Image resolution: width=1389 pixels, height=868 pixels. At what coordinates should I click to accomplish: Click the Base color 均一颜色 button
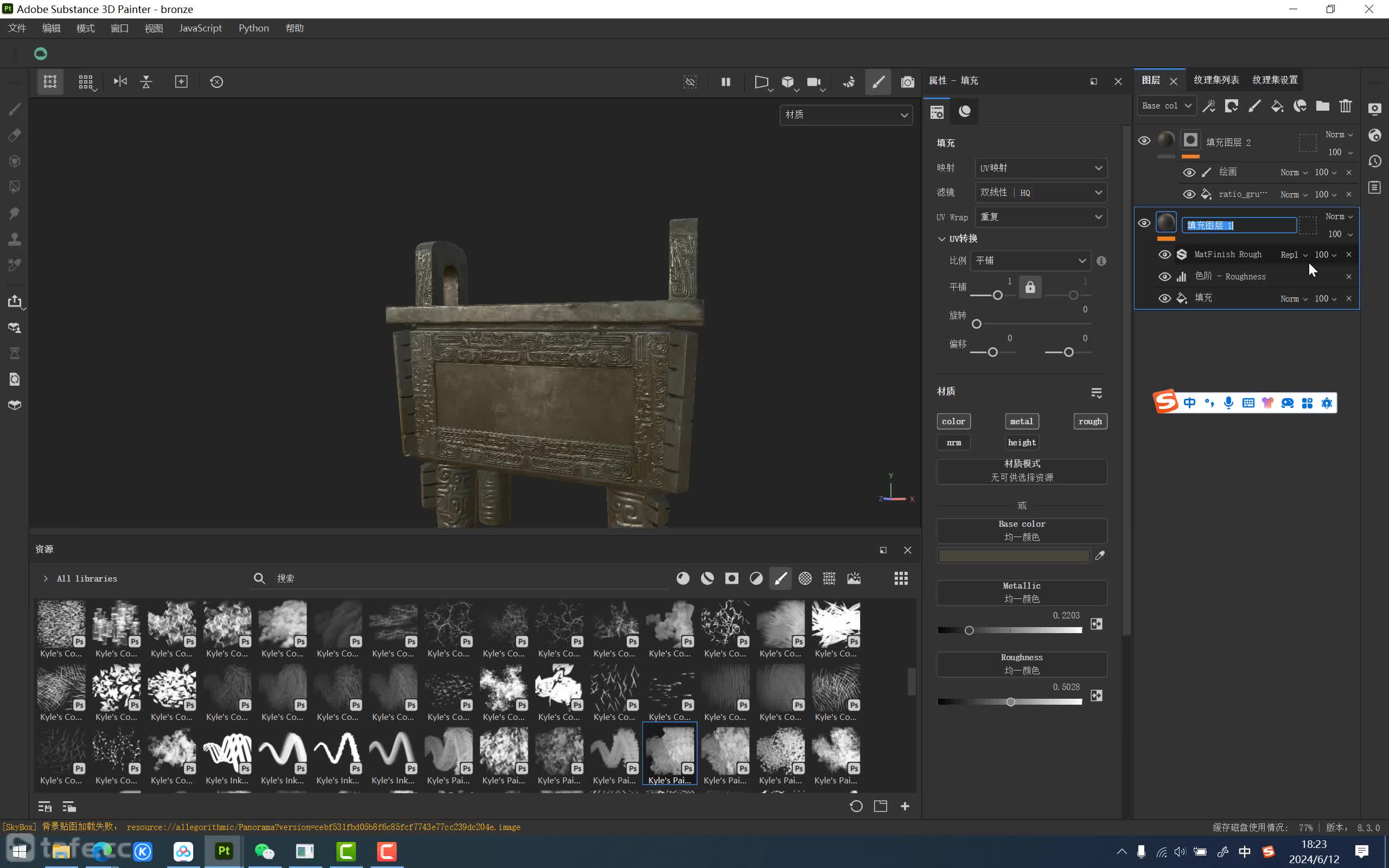point(1022,531)
